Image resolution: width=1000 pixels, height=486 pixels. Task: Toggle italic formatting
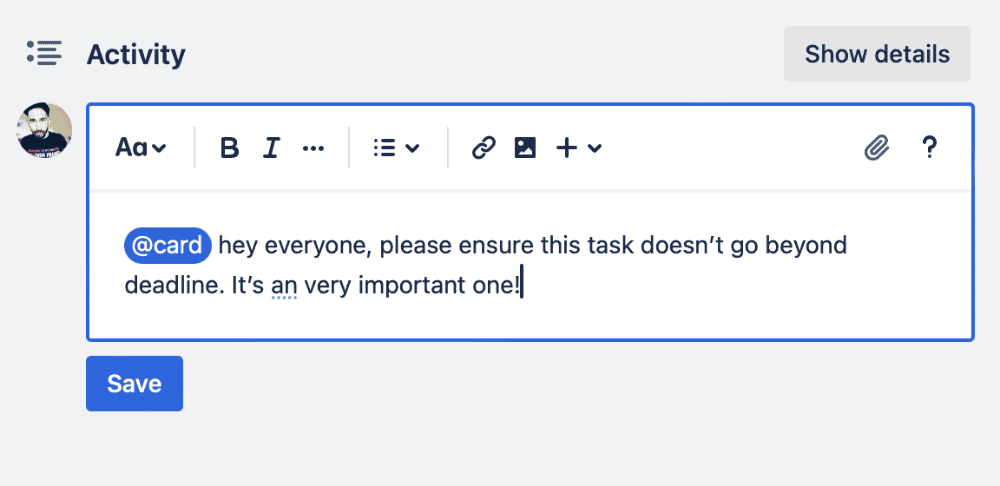[x=270, y=148]
